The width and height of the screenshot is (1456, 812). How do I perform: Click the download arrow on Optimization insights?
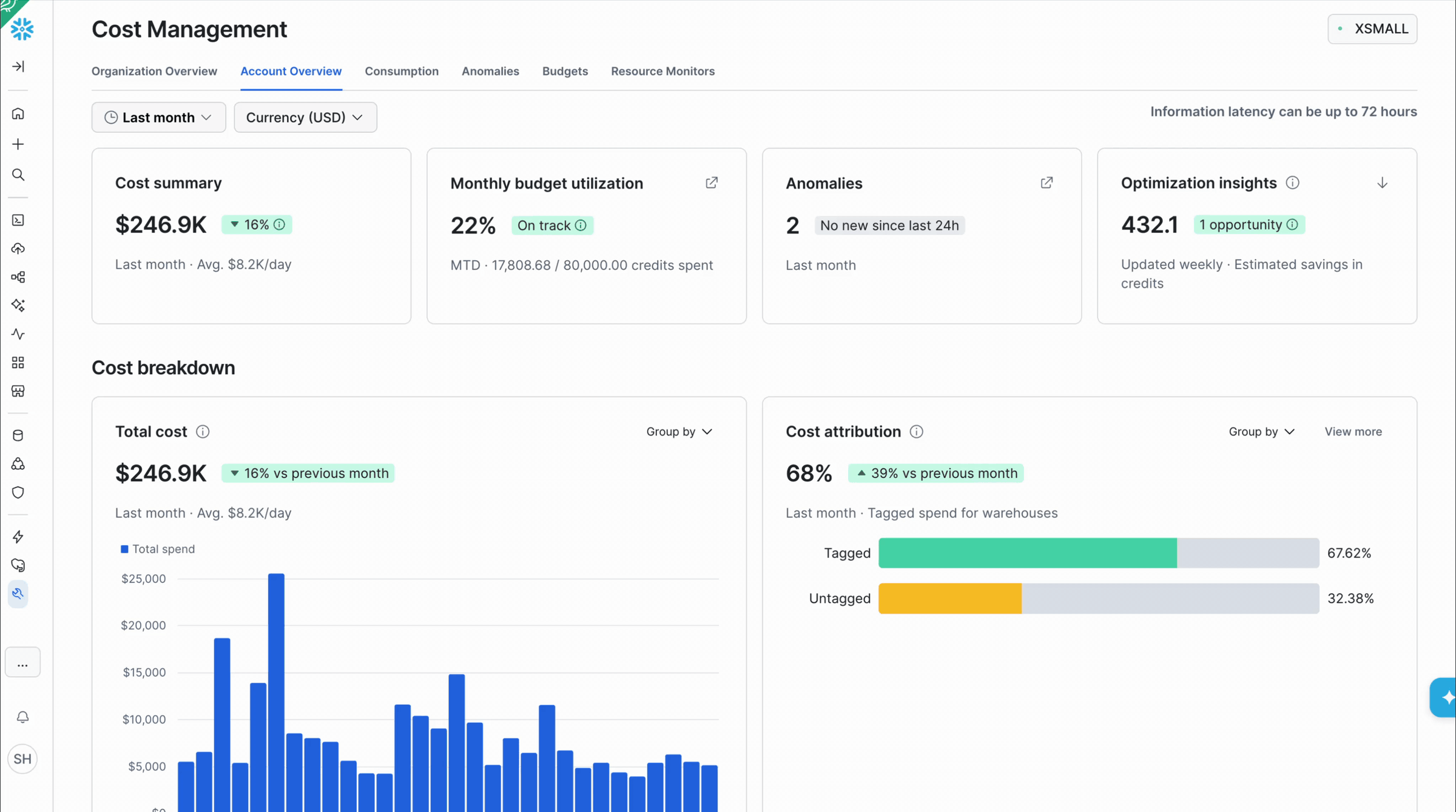(1382, 183)
